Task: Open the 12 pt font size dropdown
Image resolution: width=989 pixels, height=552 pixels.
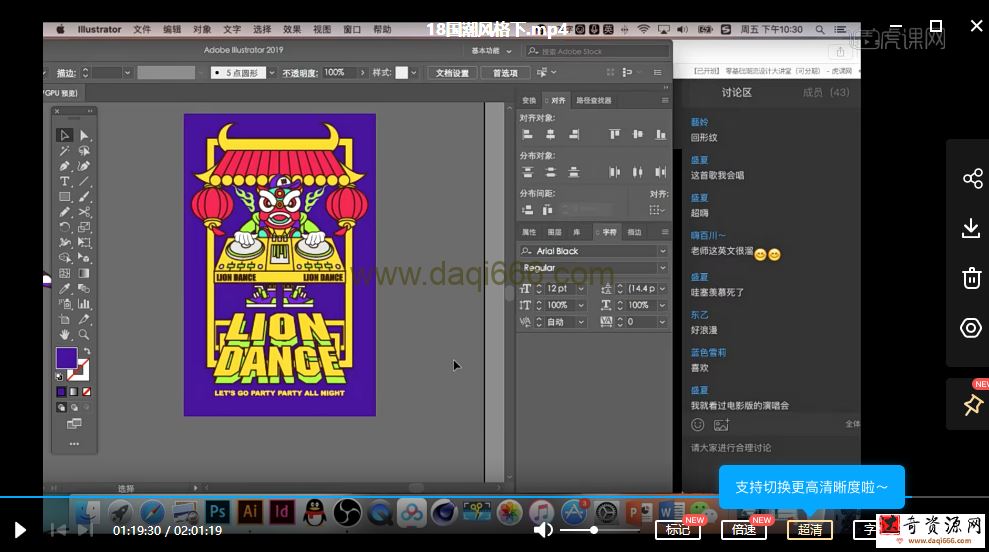Action: coord(581,288)
